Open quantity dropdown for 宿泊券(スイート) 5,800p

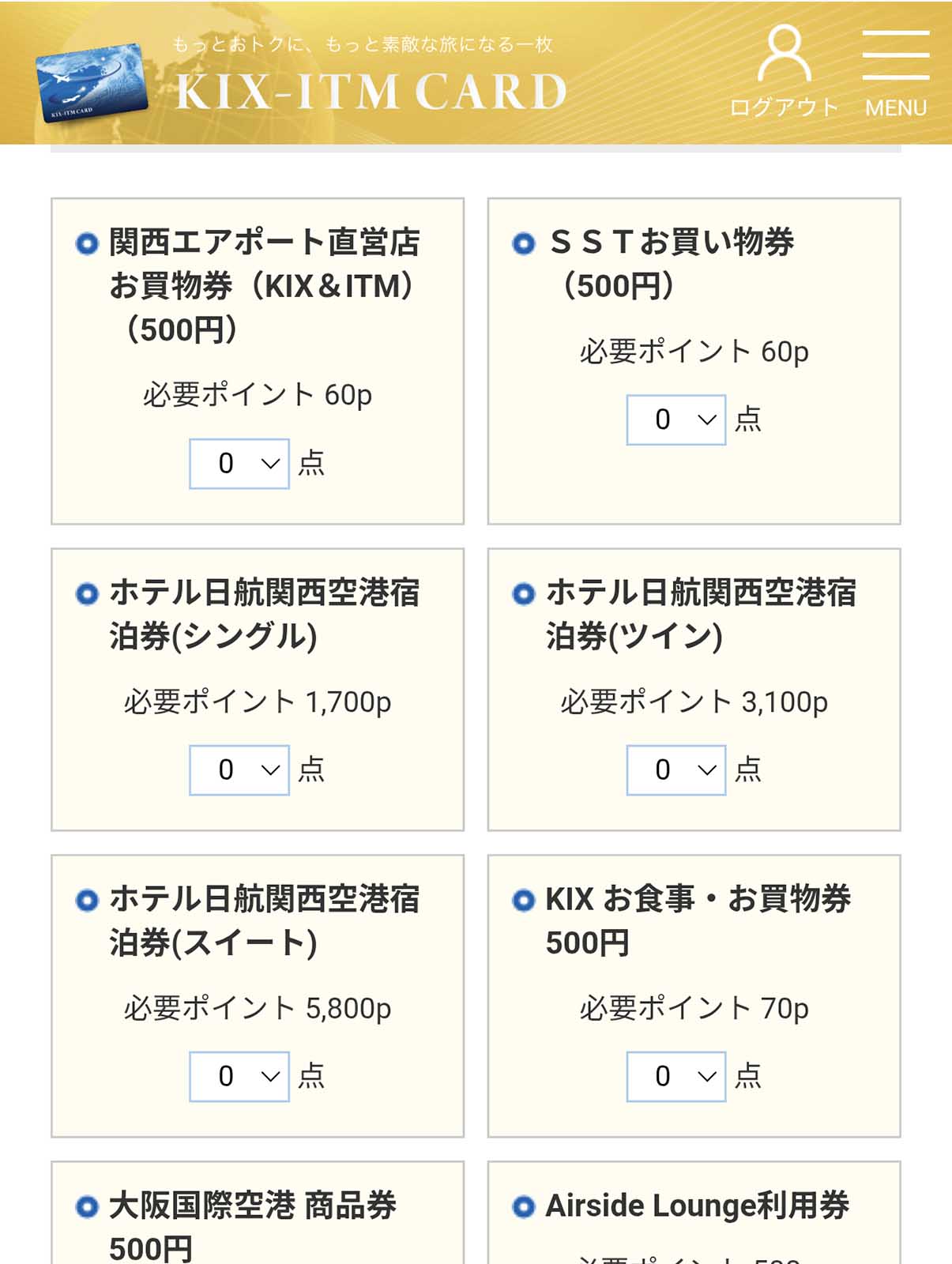(239, 1076)
